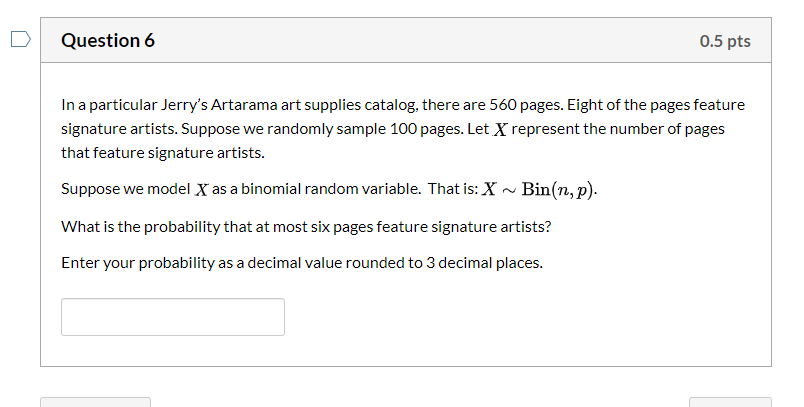Click the word 'Jerry's' in the first line
Screen dimensions: 804x407
tap(184, 105)
